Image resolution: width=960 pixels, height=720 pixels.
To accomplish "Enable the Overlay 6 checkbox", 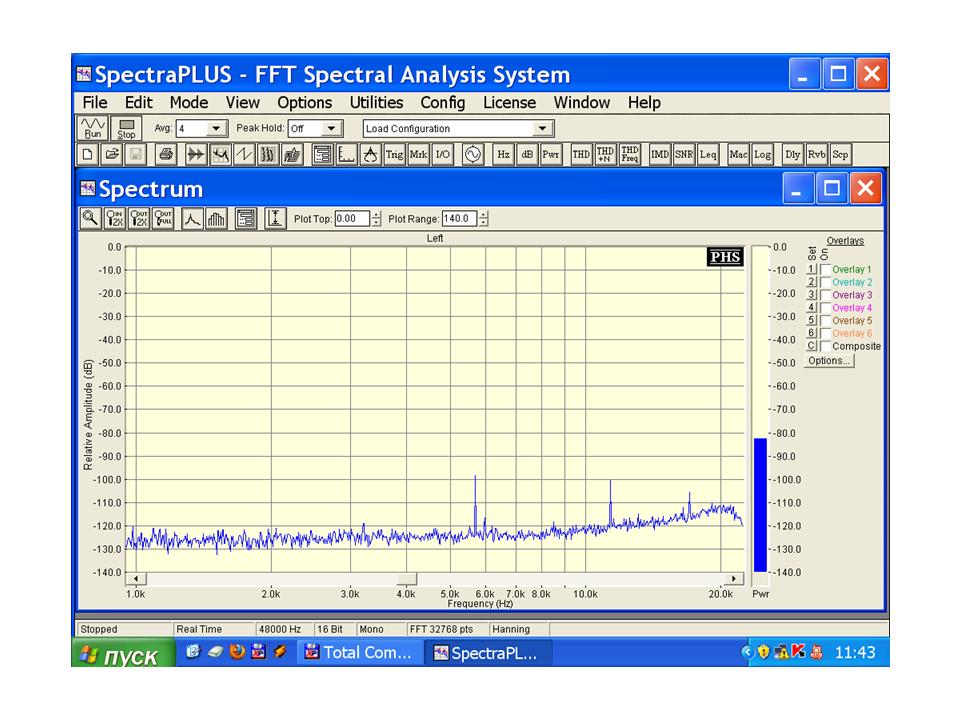I will [825, 334].
